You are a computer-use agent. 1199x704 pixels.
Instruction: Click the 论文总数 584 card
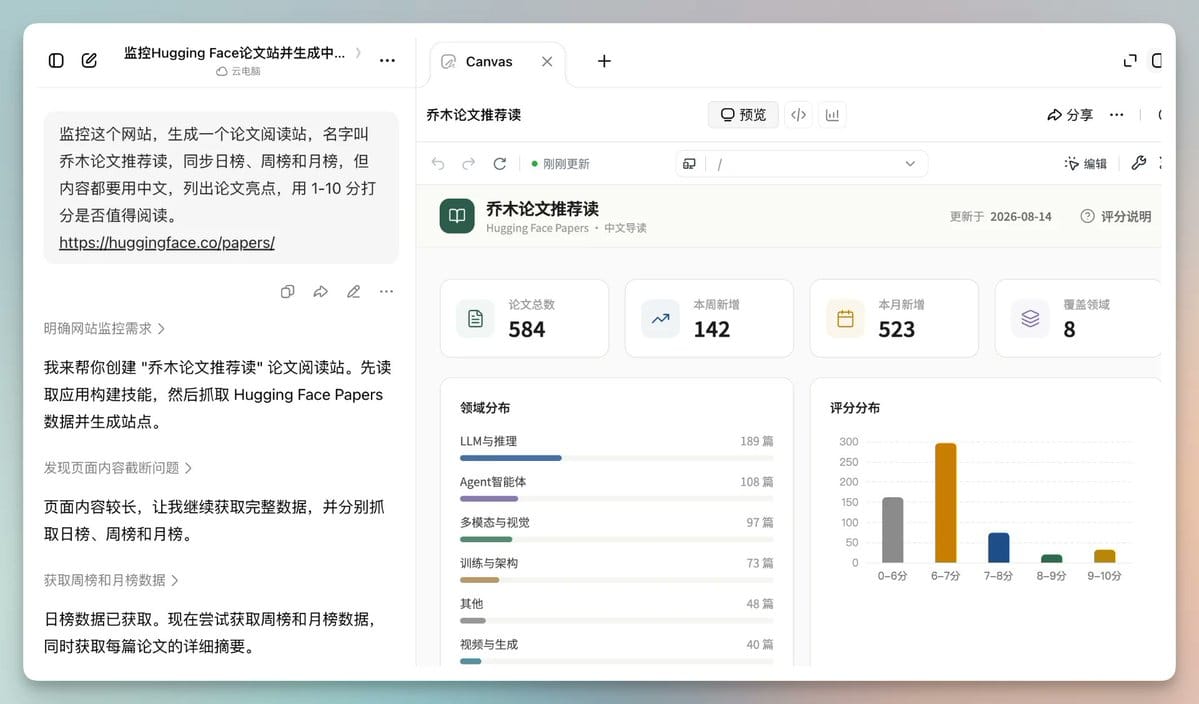[x=525, y=318]
